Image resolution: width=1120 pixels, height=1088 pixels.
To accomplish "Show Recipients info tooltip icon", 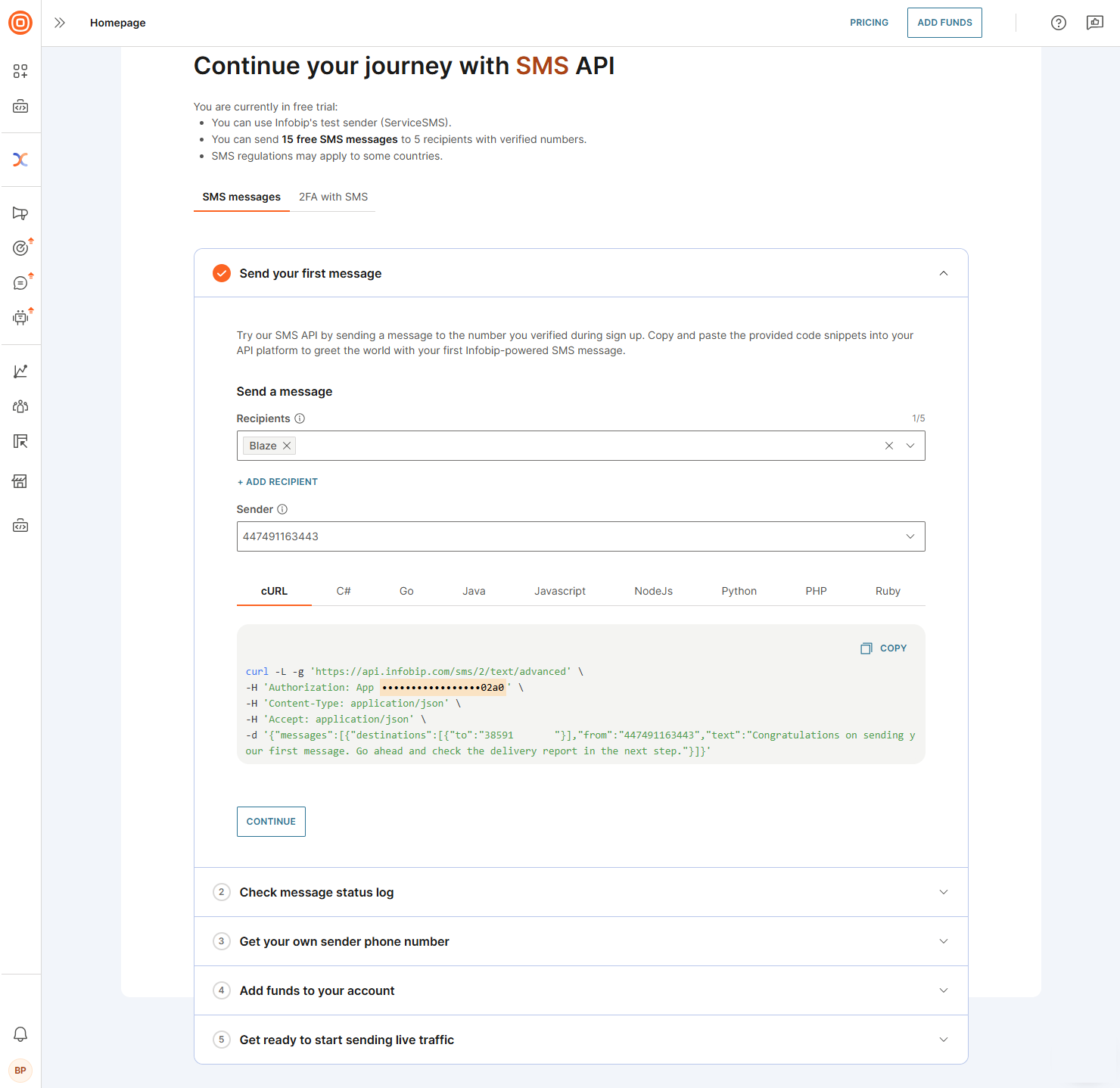I will [x=300, y=418].
